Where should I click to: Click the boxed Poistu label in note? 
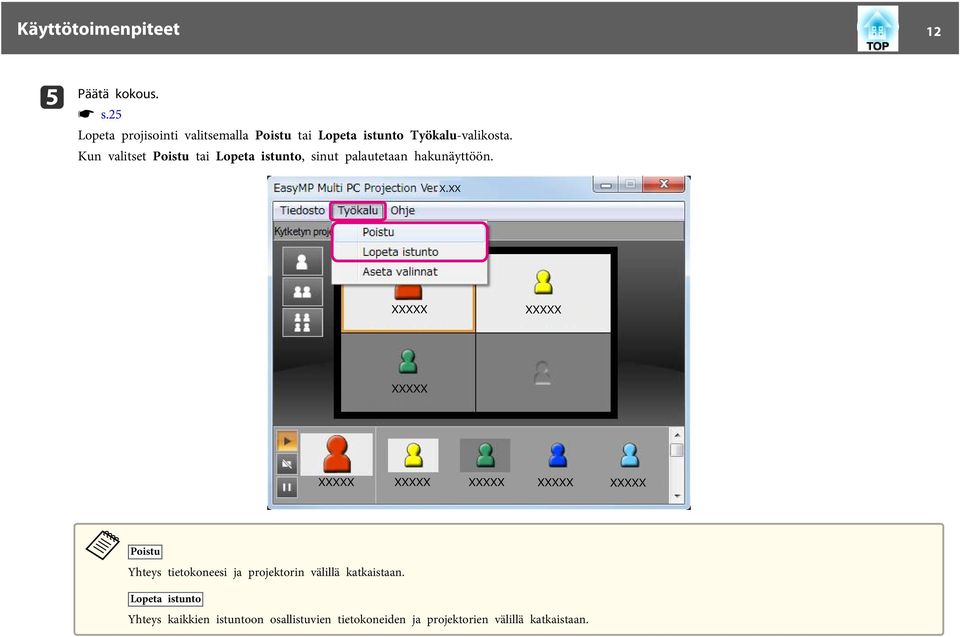(x=145, y=551)
